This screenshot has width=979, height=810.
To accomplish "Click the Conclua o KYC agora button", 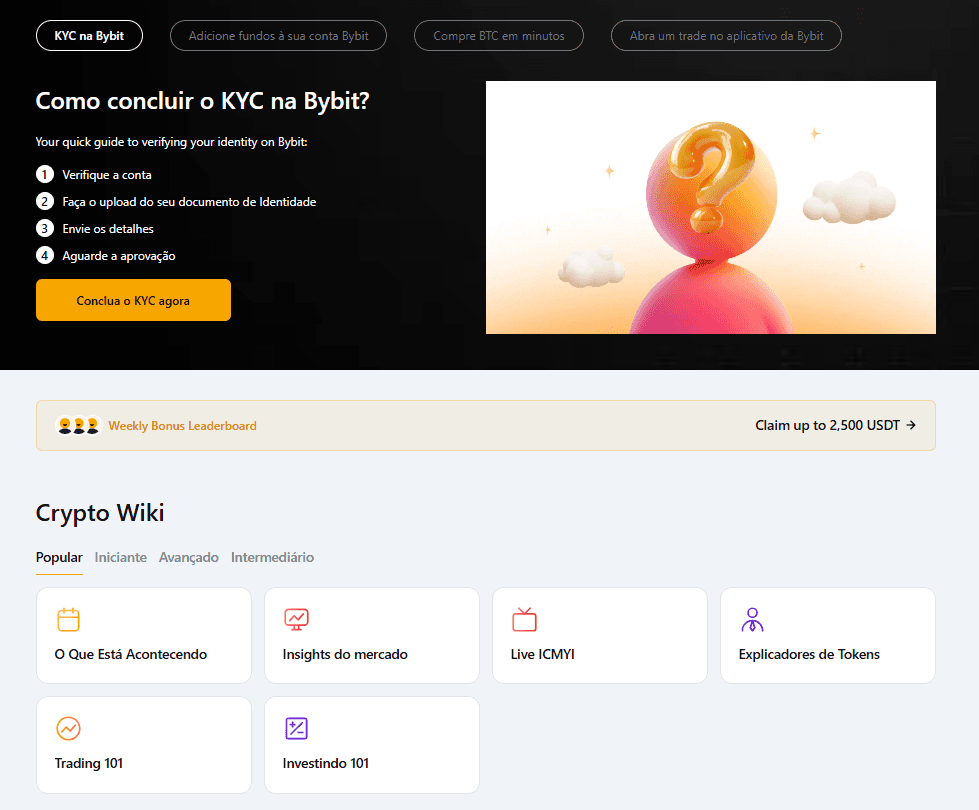I will 134,300.
